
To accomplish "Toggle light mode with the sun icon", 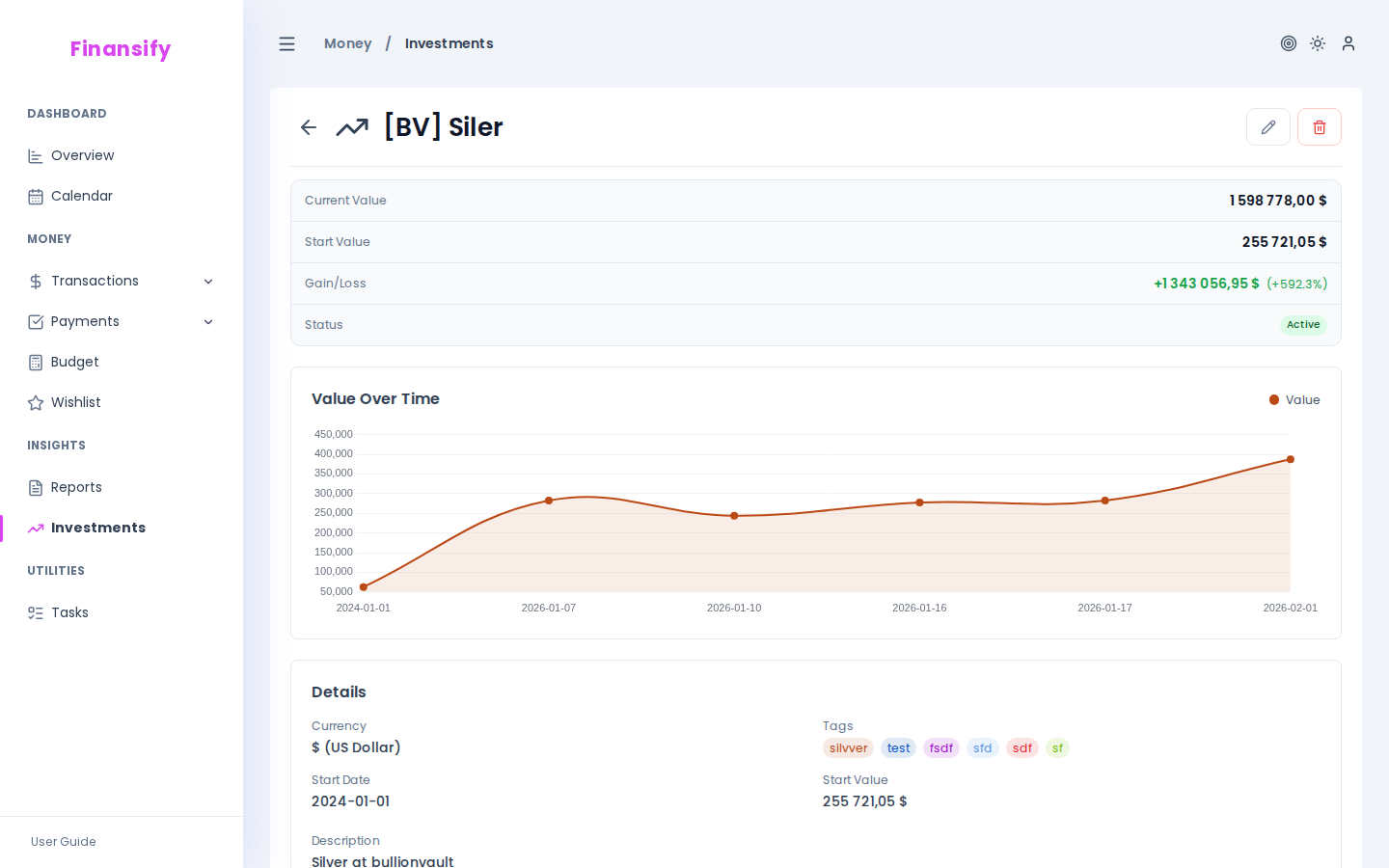I will [x=1318, y=43].
